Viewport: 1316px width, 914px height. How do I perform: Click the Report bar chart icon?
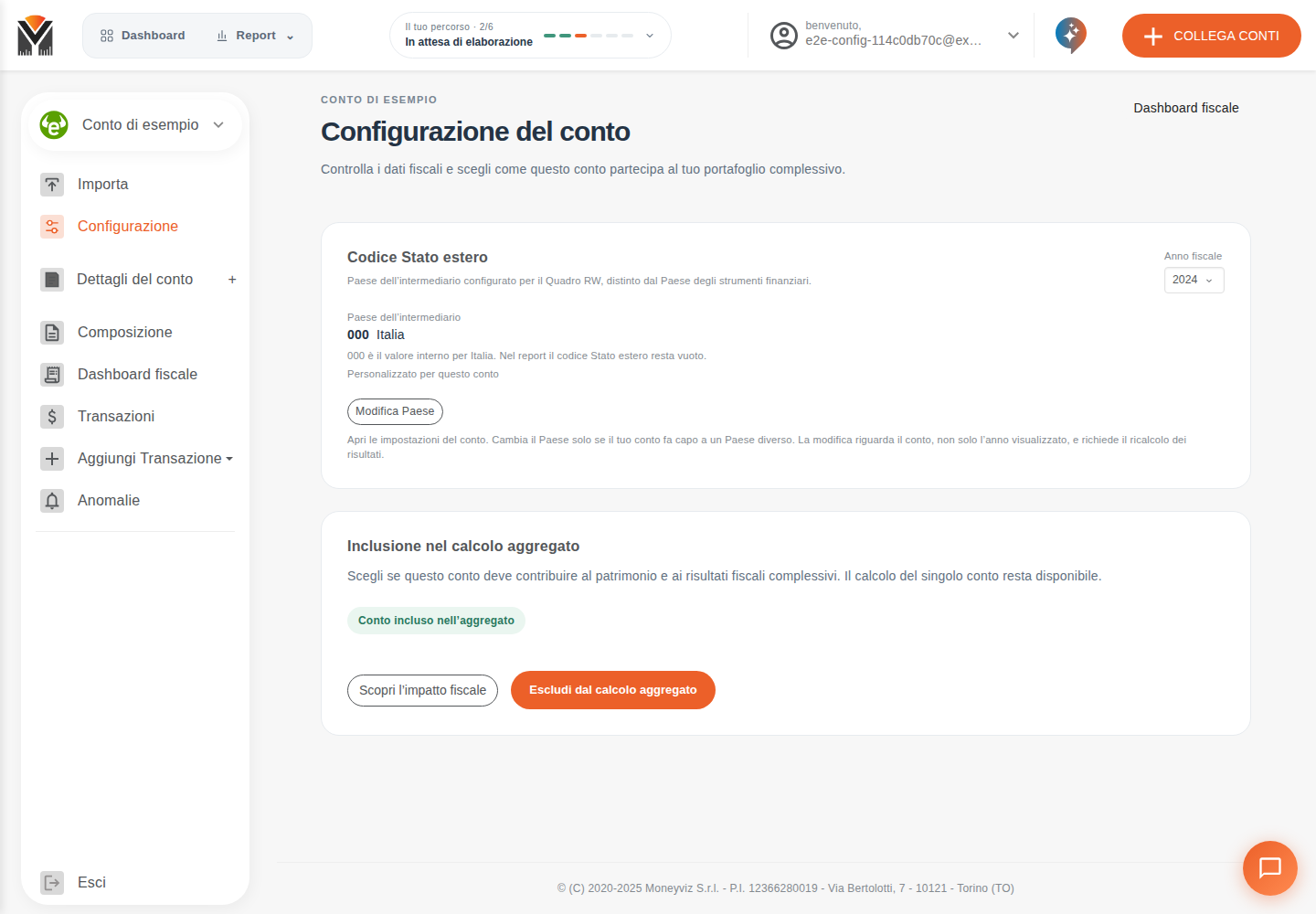point(222,36)
